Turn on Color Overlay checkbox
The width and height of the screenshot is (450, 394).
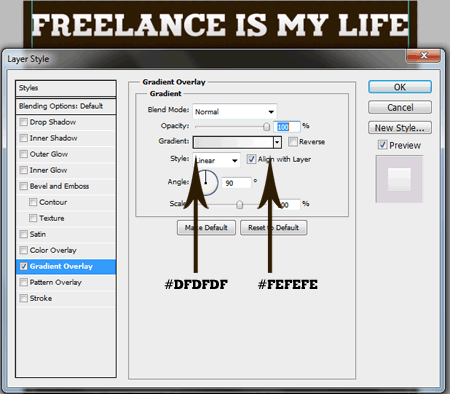[24, 250]
